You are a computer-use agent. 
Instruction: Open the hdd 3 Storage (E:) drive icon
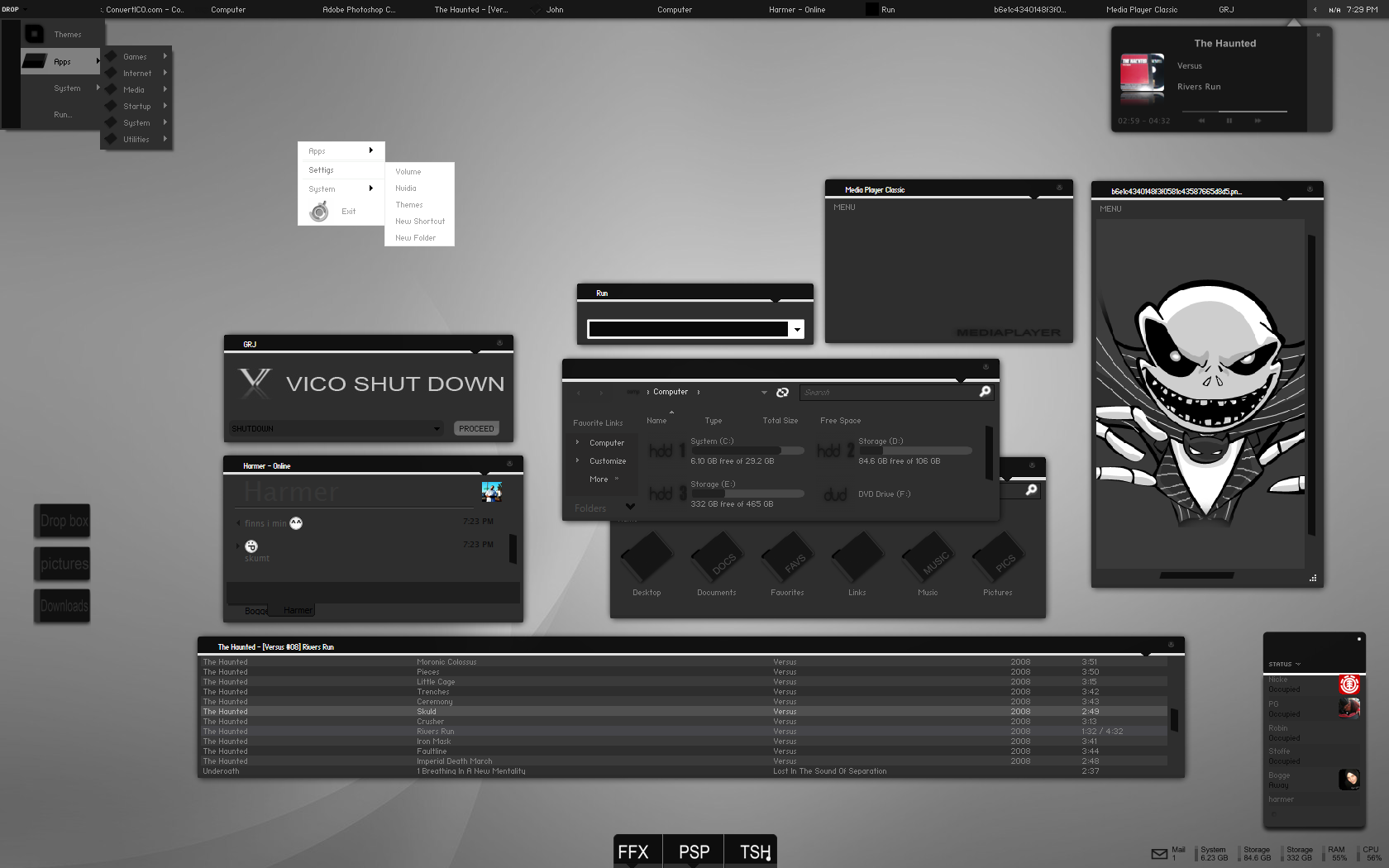pyautogui.click(x=667, y=494)
